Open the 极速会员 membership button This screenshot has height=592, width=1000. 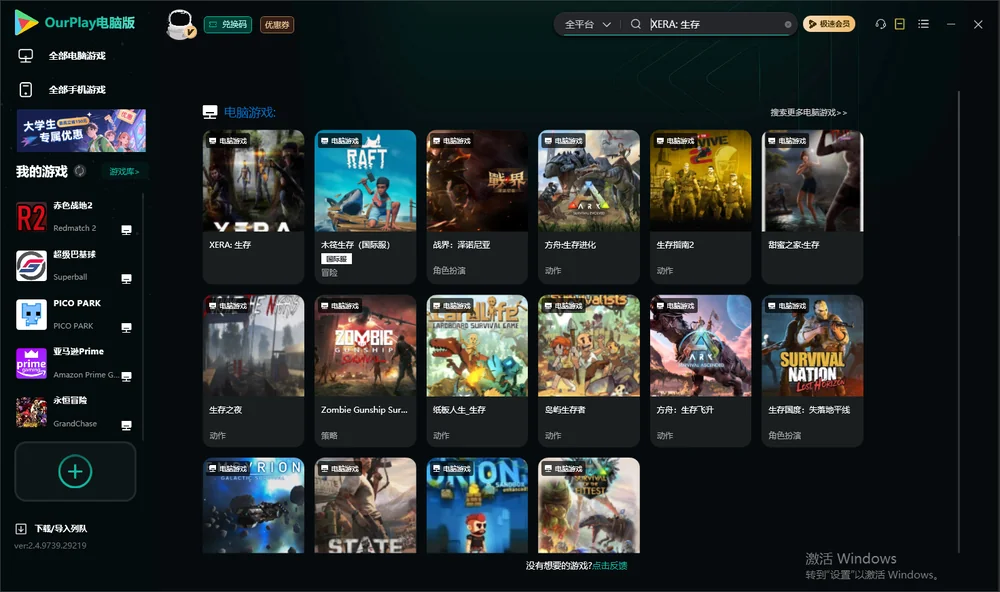coord(828,24)
